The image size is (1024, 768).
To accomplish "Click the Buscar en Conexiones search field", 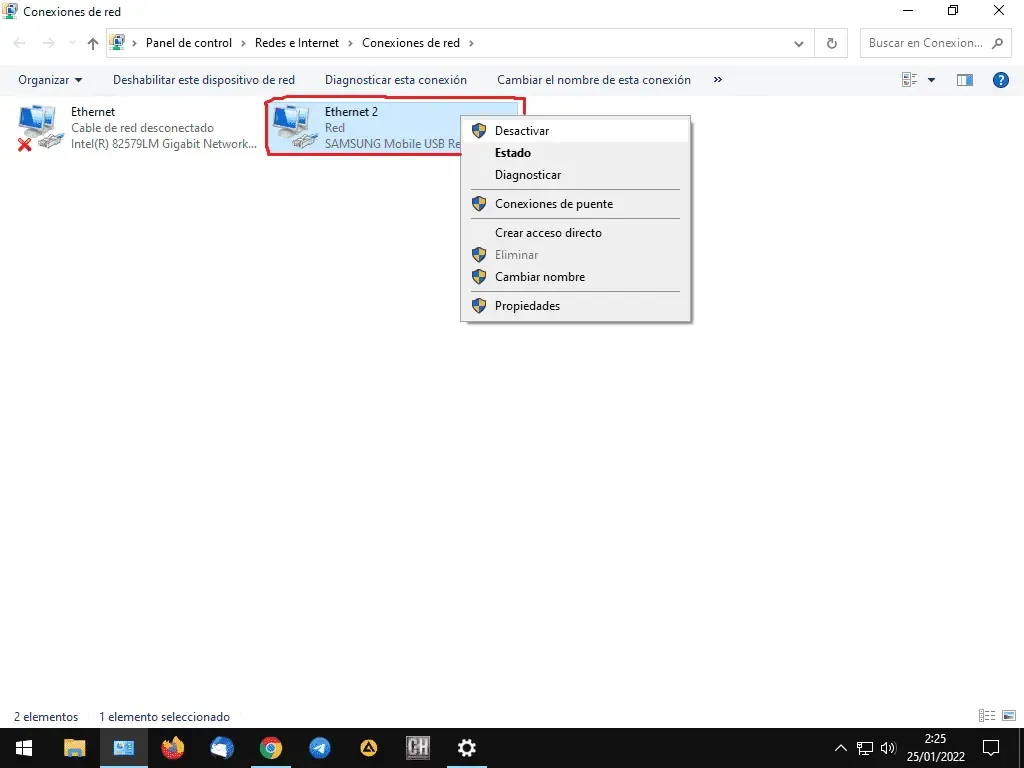I will coord(933,43).
